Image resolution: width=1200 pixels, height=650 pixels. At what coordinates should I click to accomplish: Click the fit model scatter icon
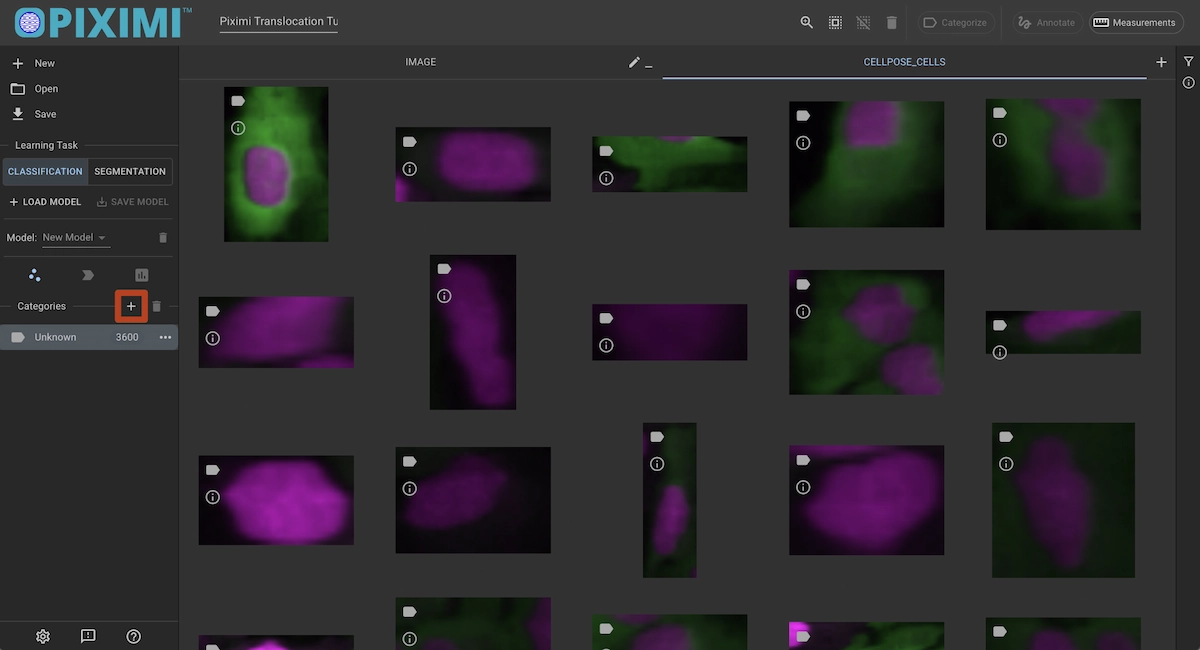tap(35, 275)
